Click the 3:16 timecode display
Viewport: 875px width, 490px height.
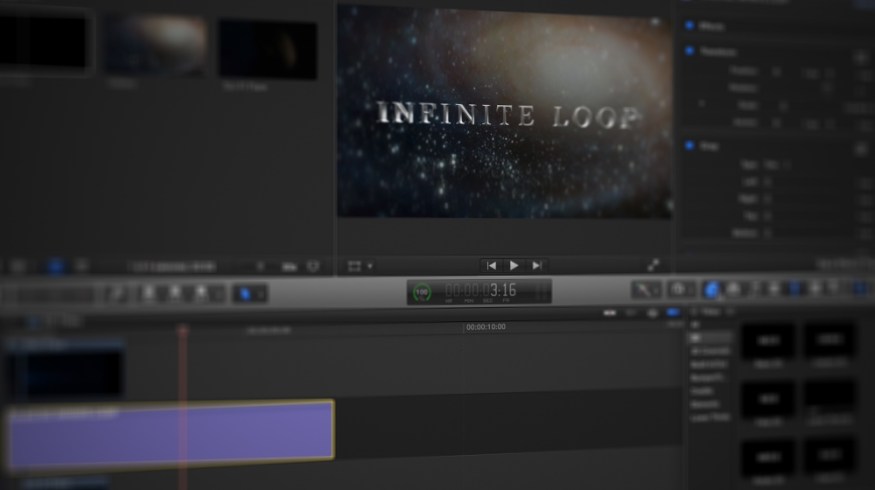pyautogui.click(x=502, y=291)
